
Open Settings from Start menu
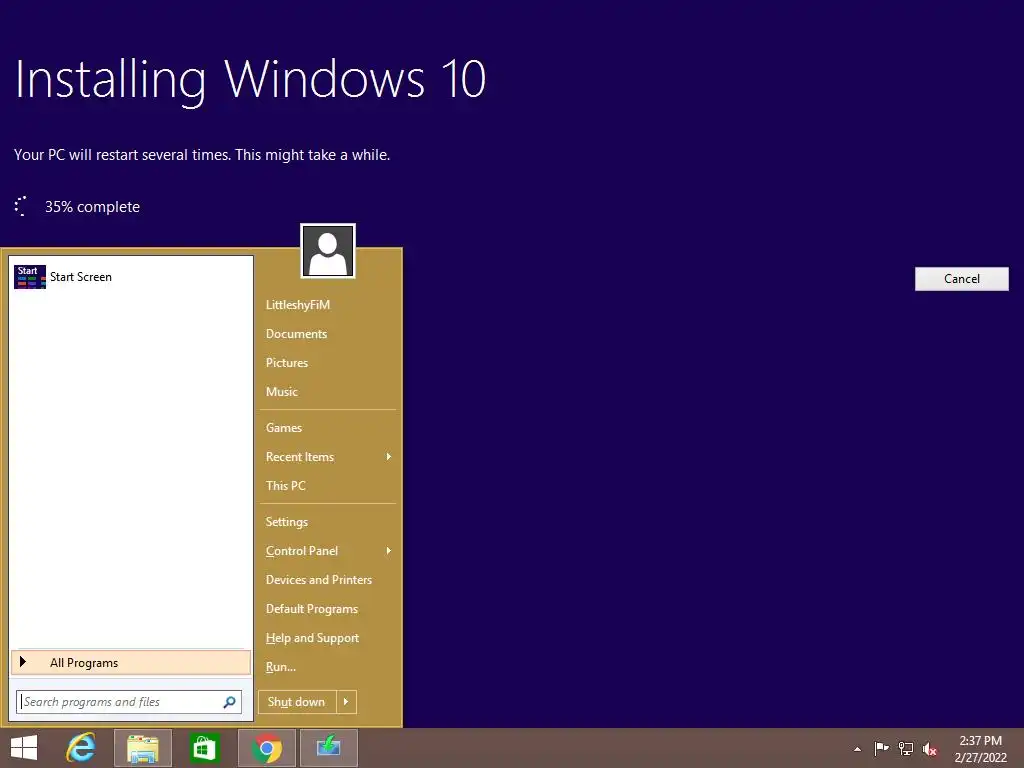pyautogui.click(x=287, y=522)
